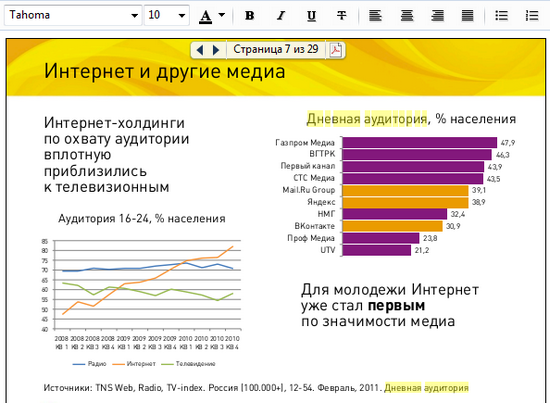Open the PDF document icon
550x403 pixels.
[336, 50]
